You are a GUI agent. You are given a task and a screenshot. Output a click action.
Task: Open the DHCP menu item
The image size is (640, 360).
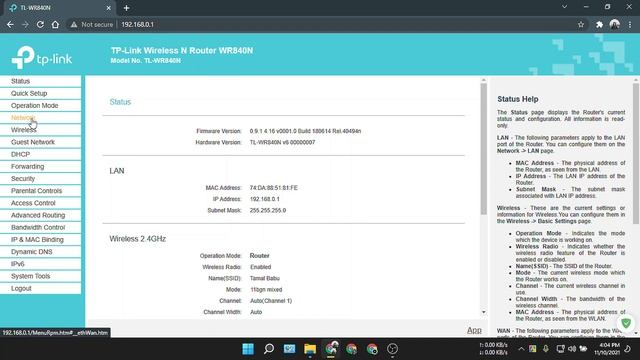41,154
